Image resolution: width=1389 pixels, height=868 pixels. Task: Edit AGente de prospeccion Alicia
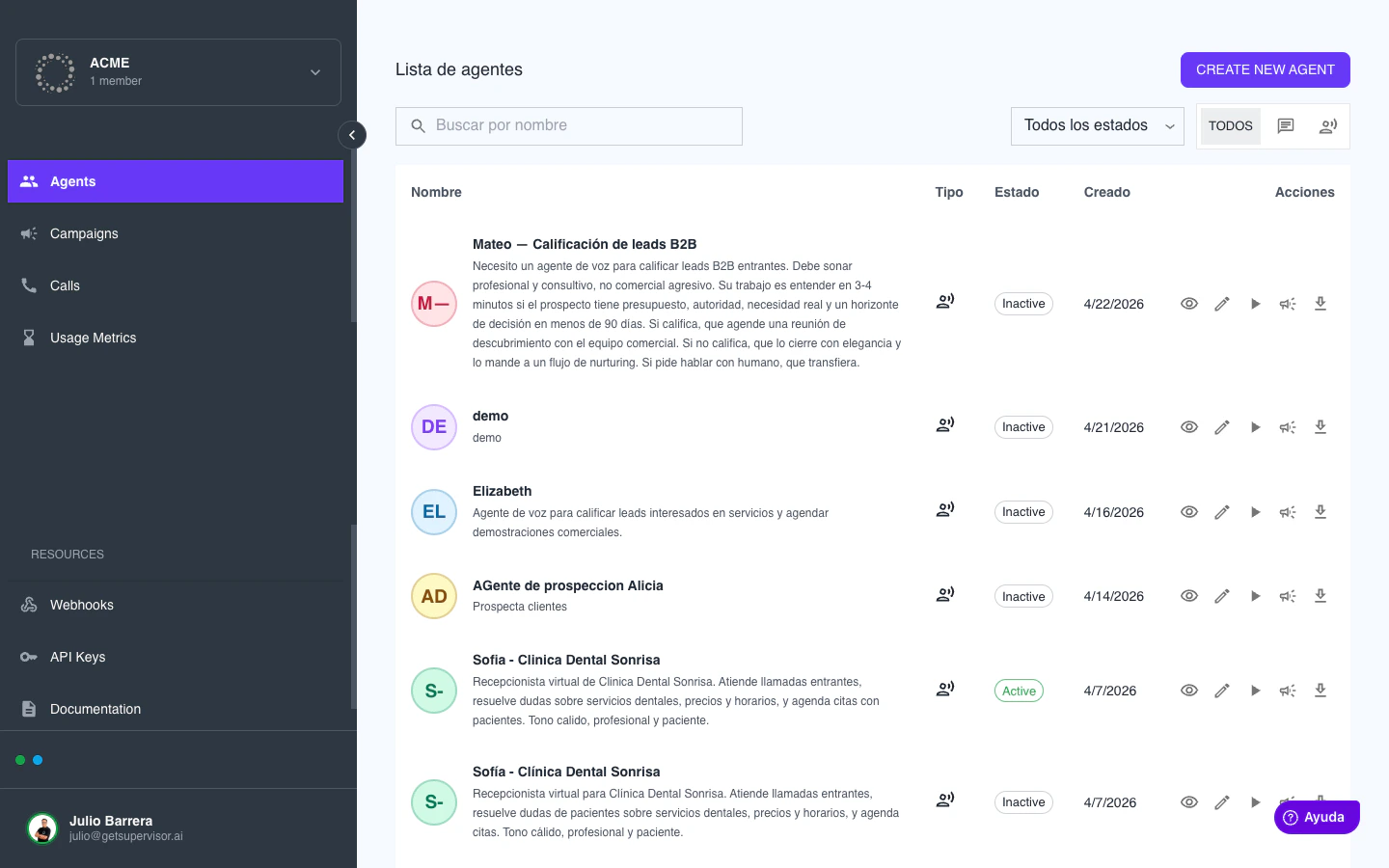tap(1222, 596)
